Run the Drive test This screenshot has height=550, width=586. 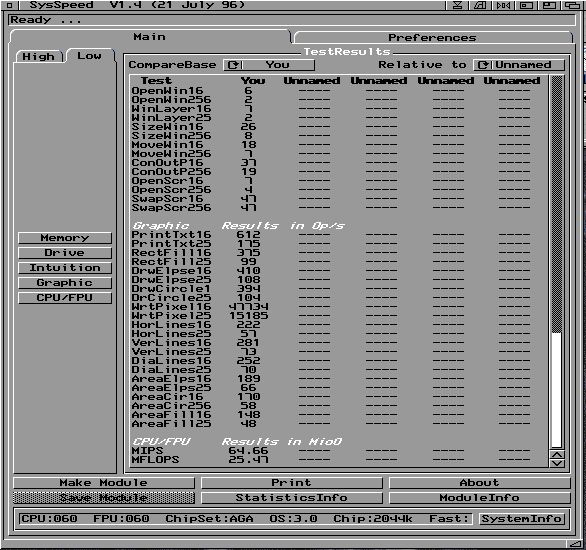click(65, 253)
